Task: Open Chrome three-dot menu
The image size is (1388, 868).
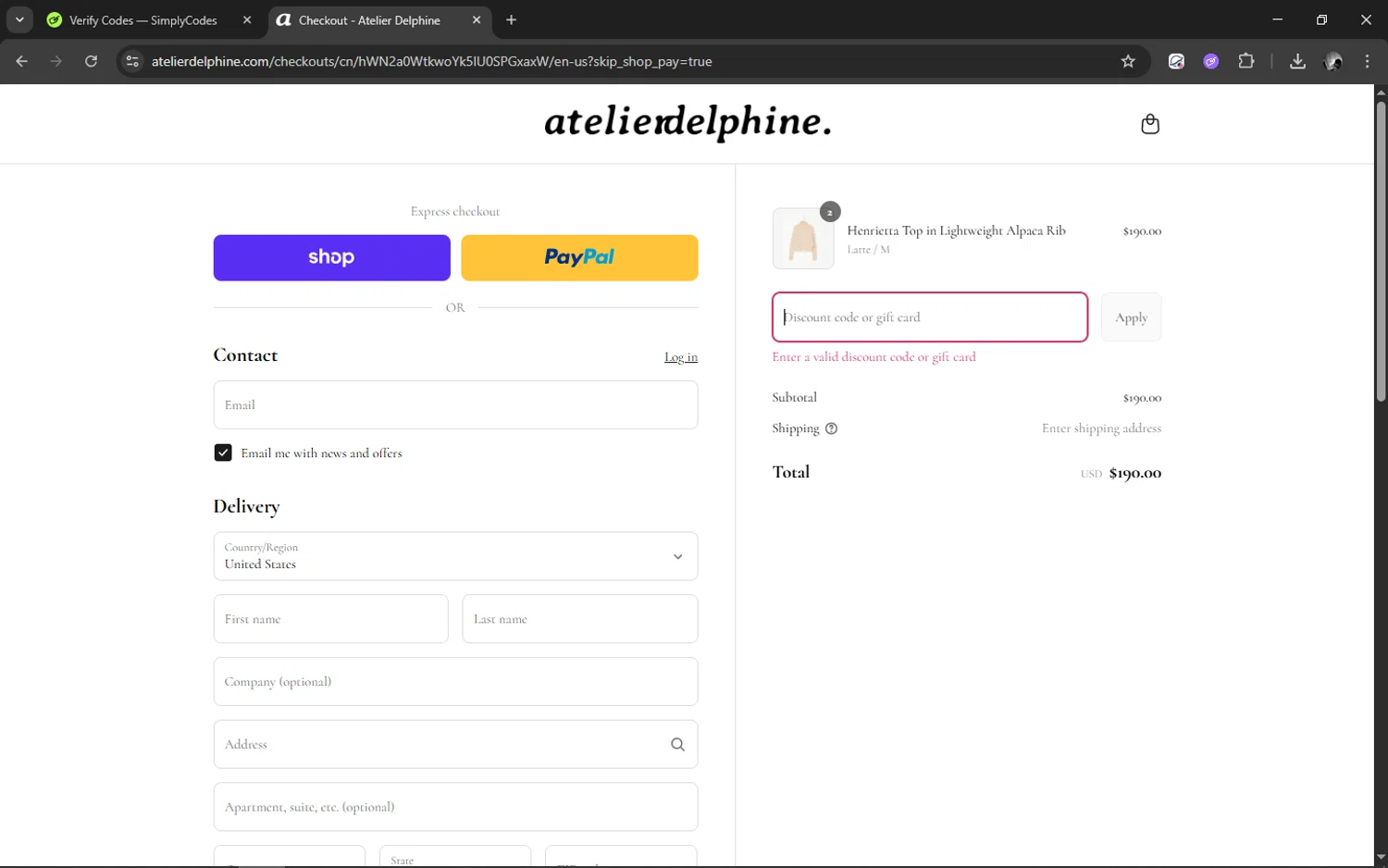Action: (1368, 61)
